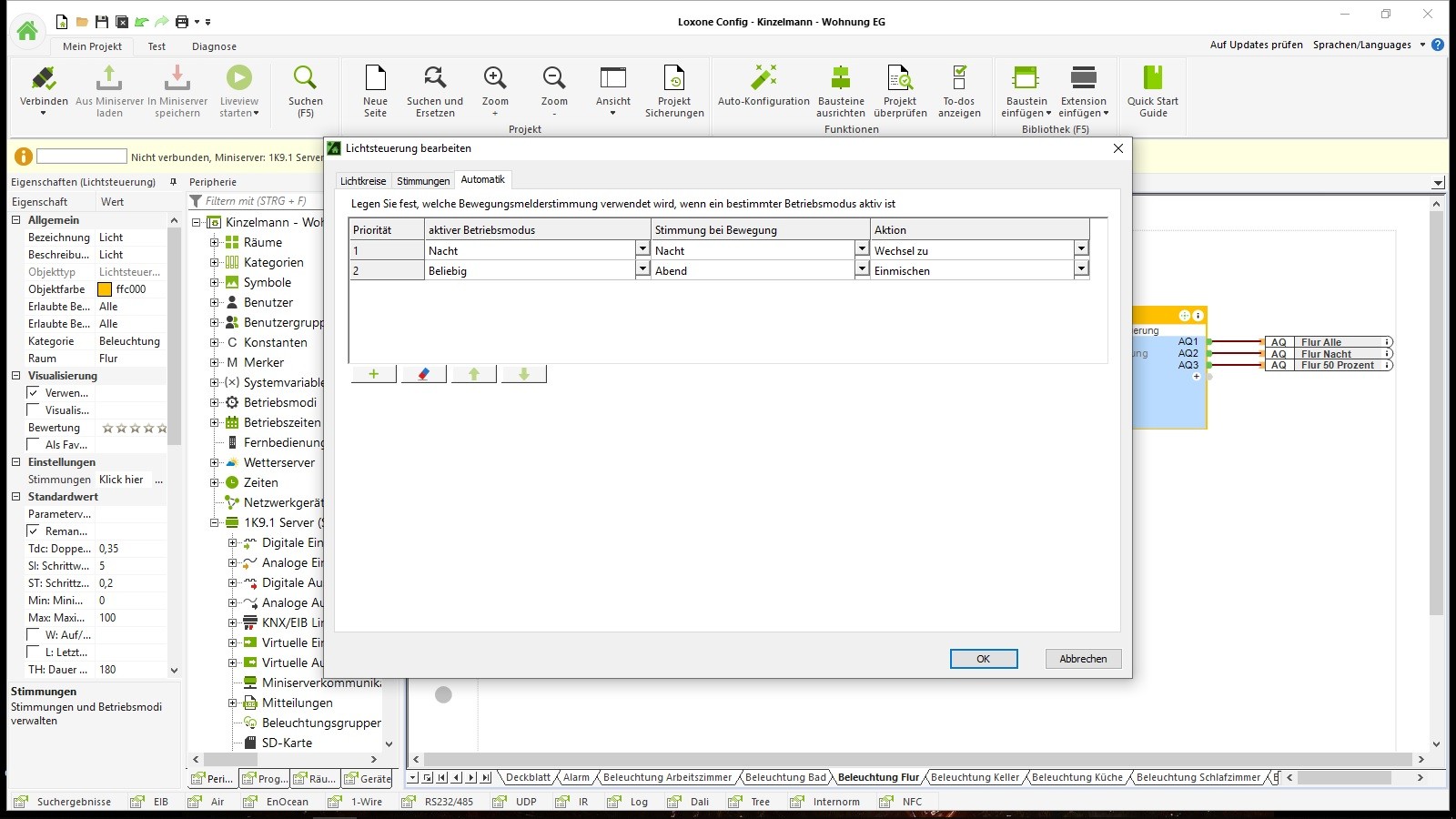Viewport: 1456px width, 819px height.
Task: Click the OK button
Action: click(983, 659)
